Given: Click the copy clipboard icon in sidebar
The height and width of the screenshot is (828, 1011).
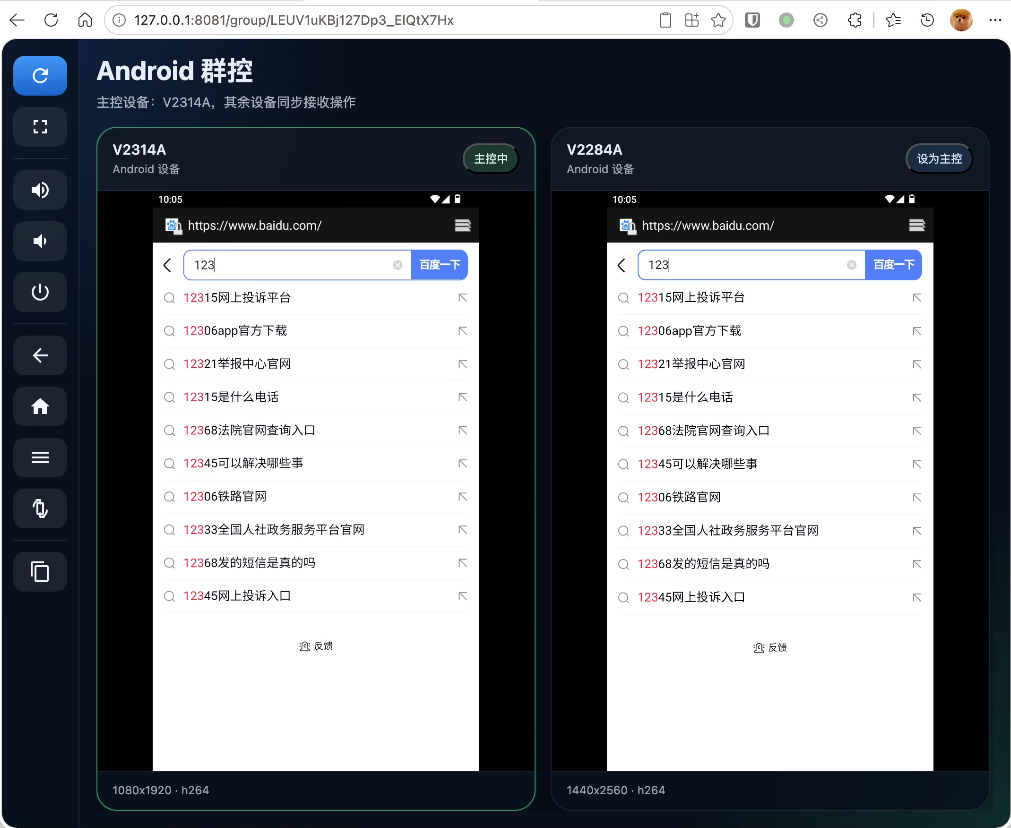Looking at the screenshot, I should [x=40, y=572].
